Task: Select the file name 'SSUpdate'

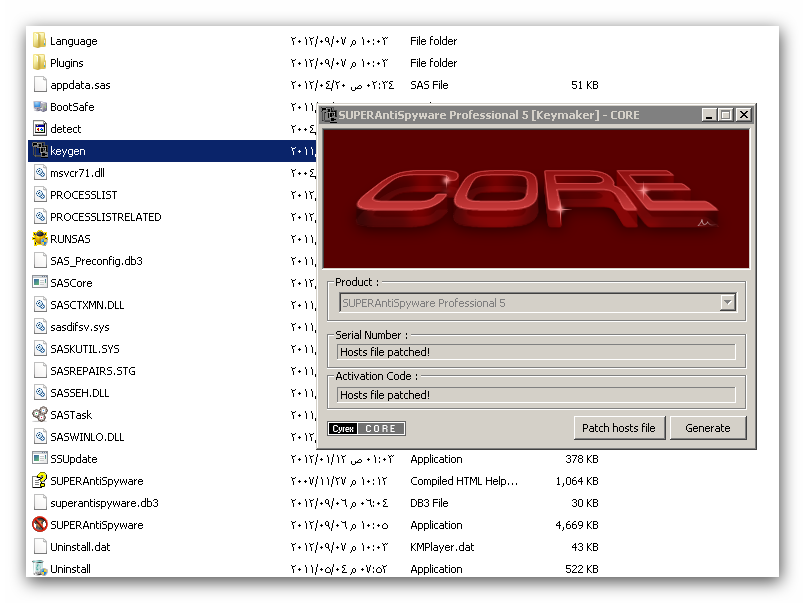Action: click(74, 459)
